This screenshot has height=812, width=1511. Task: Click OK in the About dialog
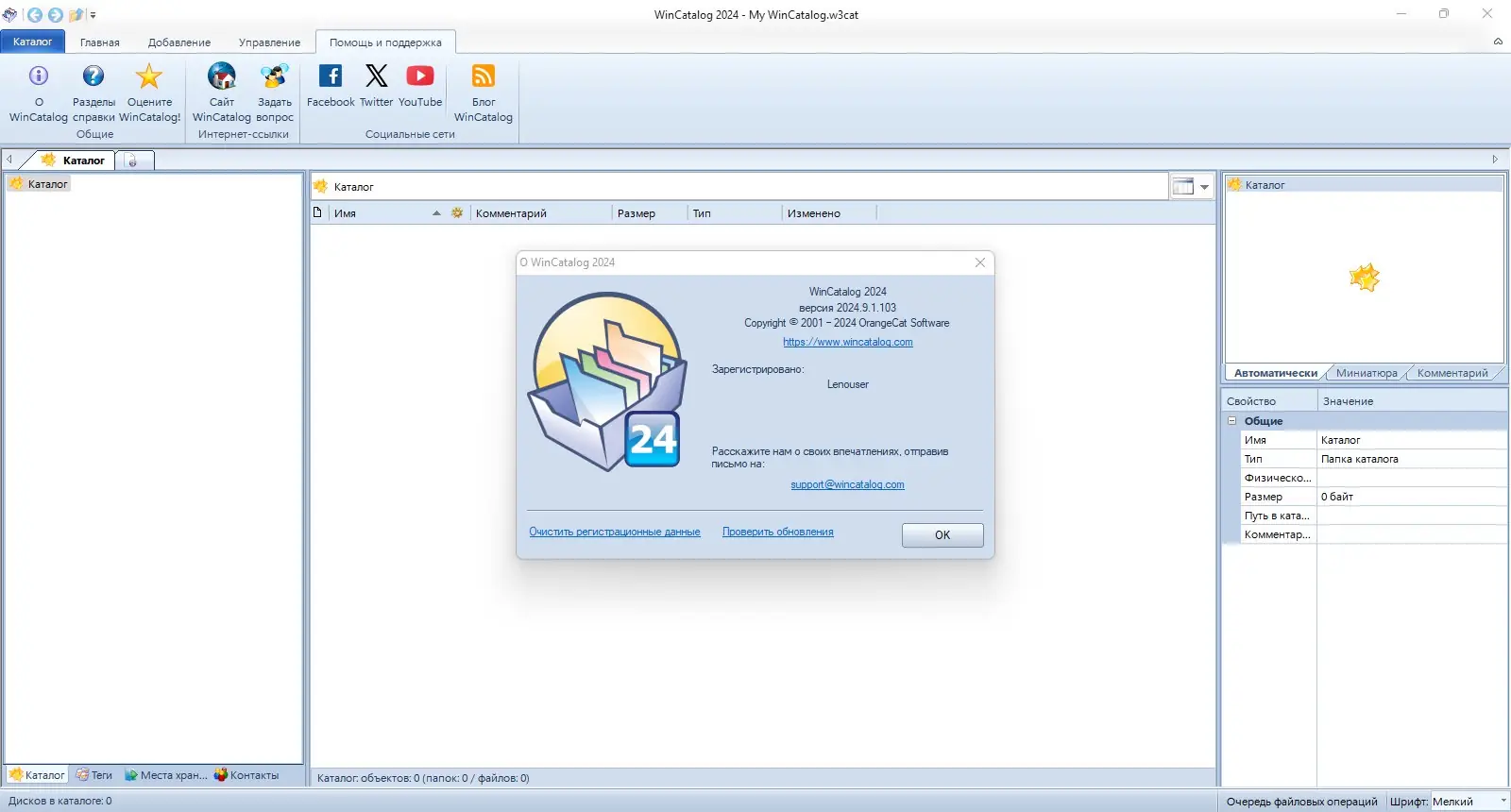pos(942,535)
